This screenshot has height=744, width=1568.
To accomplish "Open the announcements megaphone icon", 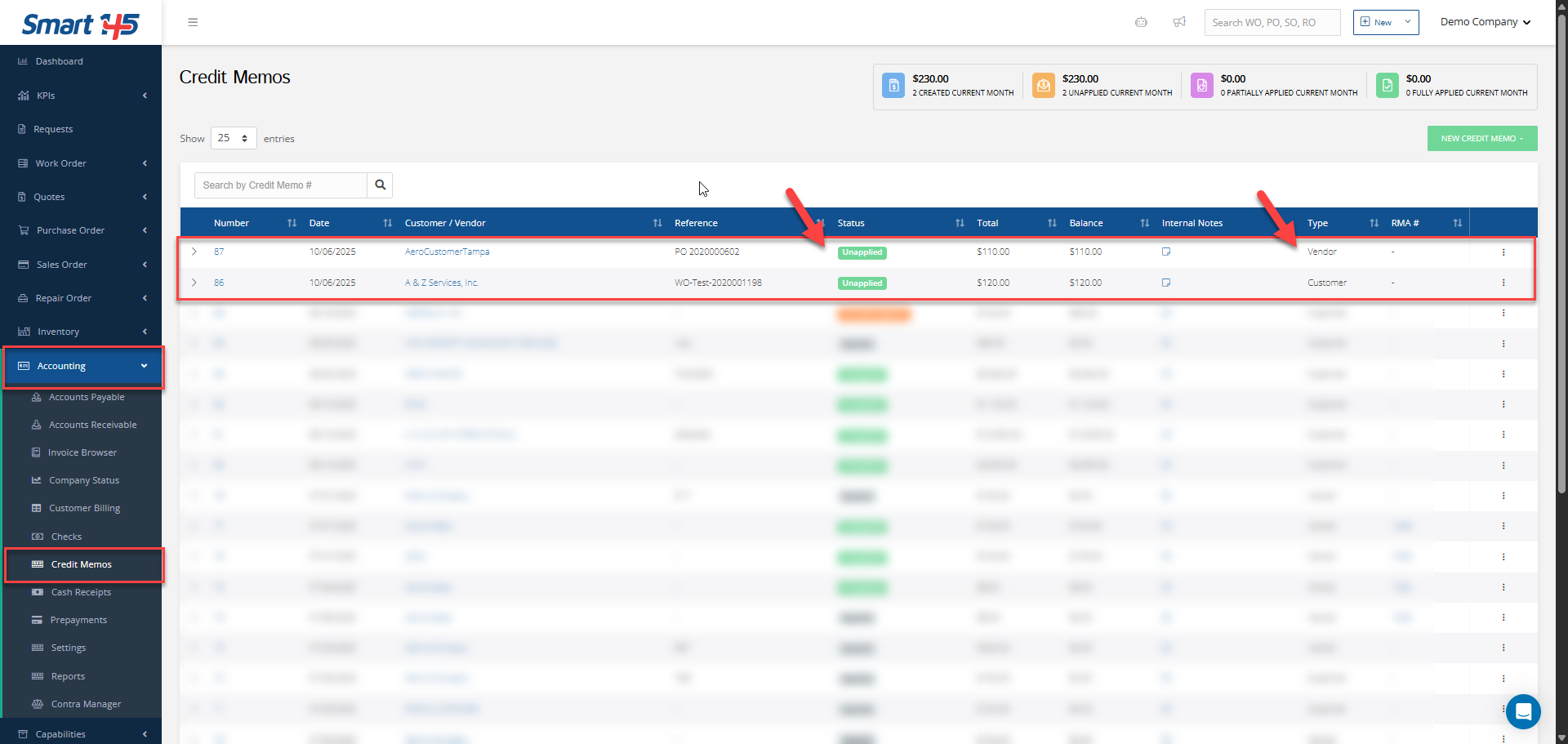I will 1179,22.
